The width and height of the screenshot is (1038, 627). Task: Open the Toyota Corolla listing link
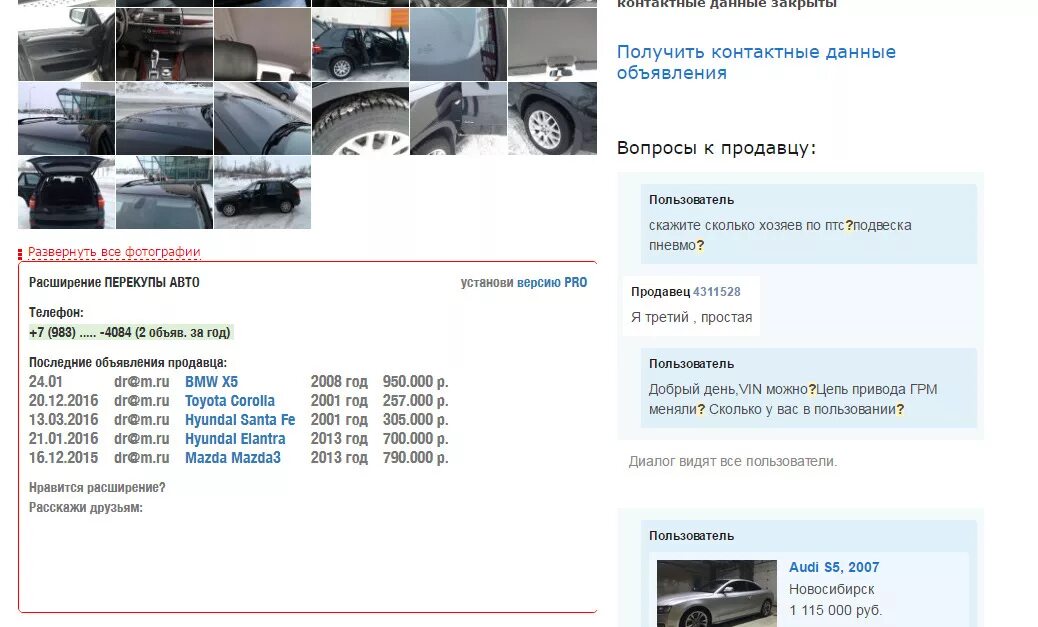tap(230, 401)
